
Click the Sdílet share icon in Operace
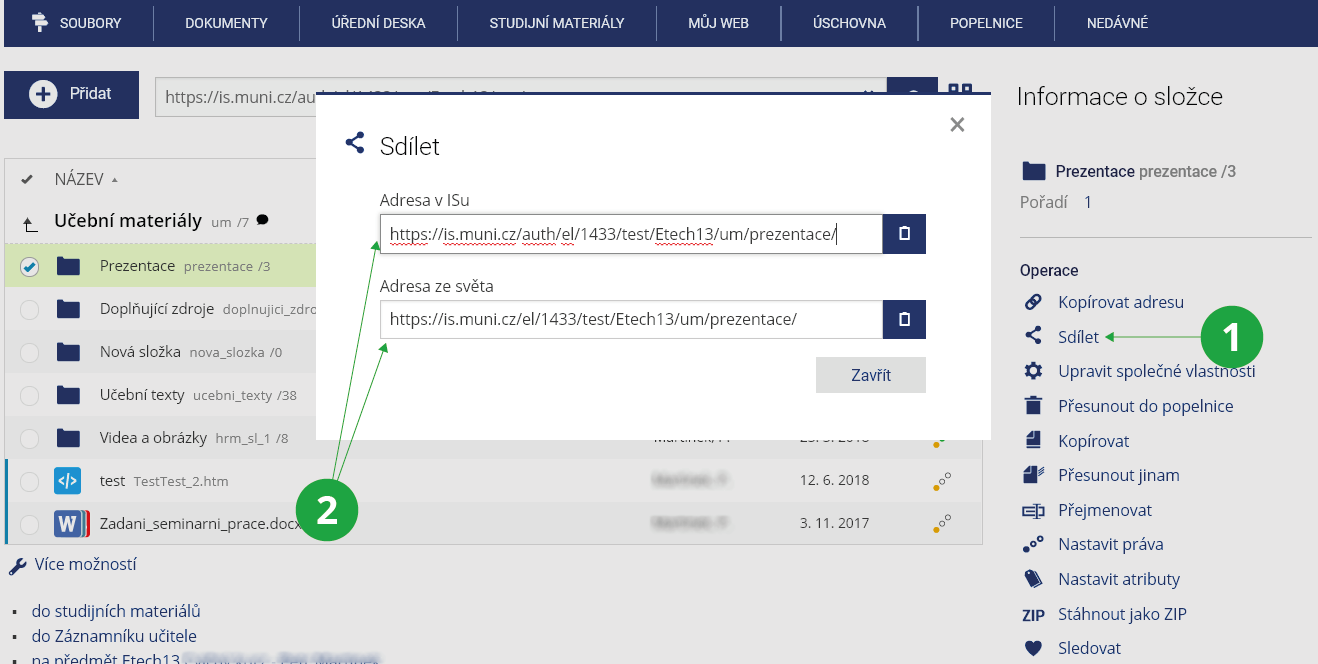(x=1033, y=337)
